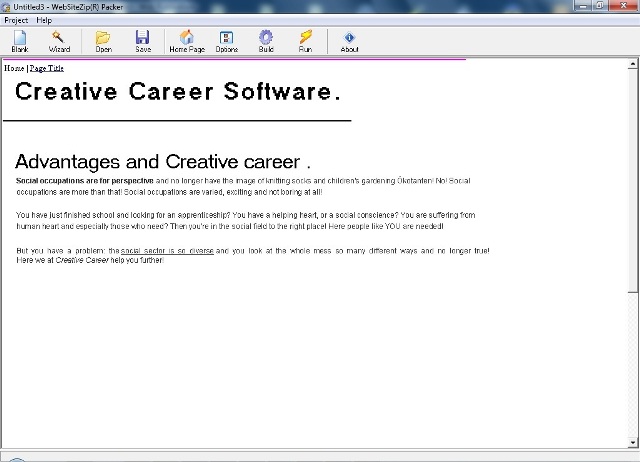Screen dimensions: 640x462
Task: Maximize the WebSiteZip Packer window
Action: pos(600,6)
